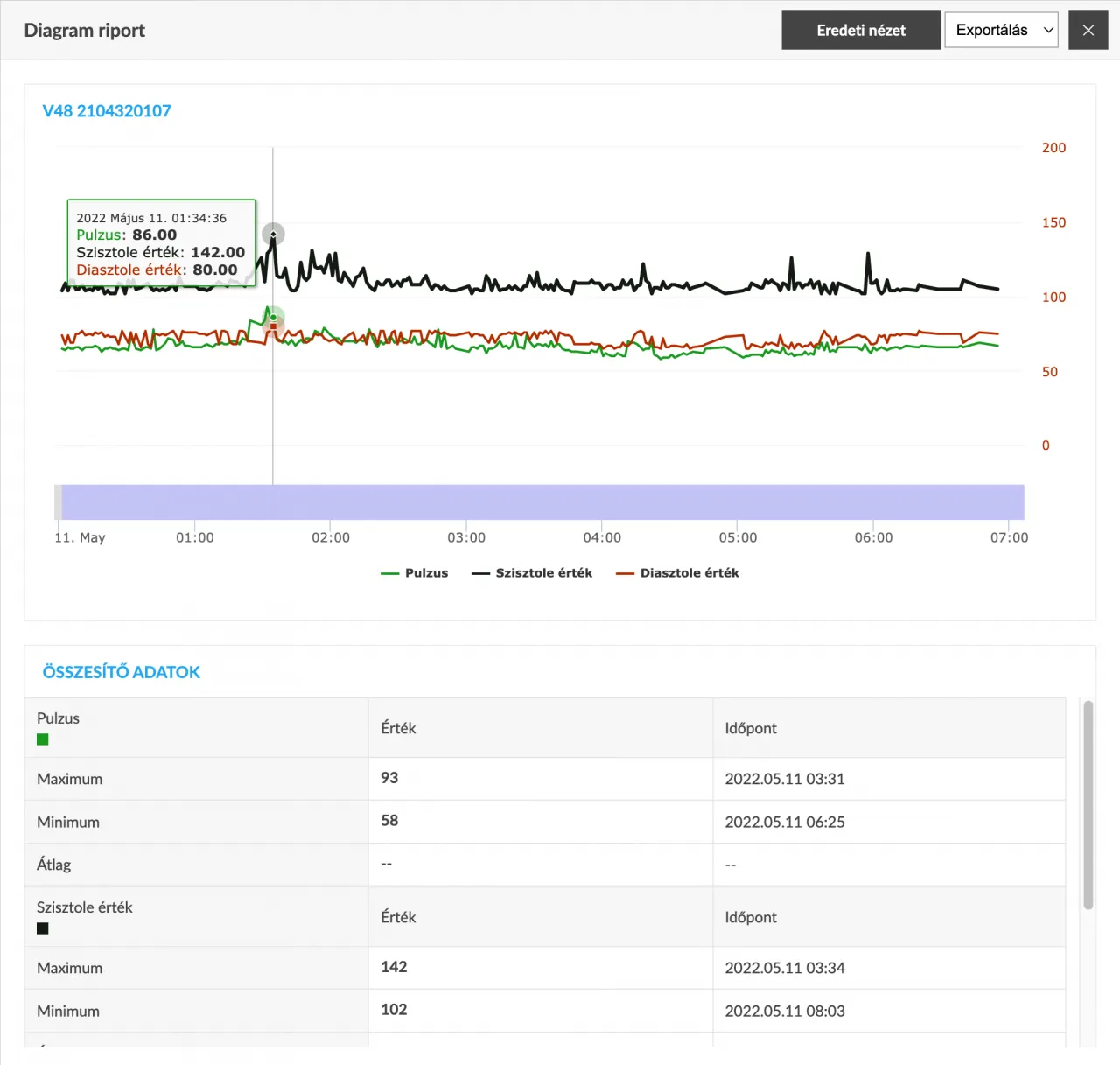Select the Pulzus Maximum row value 93
Viewport: 1120px width, 1065px height.
click(389, 778)
